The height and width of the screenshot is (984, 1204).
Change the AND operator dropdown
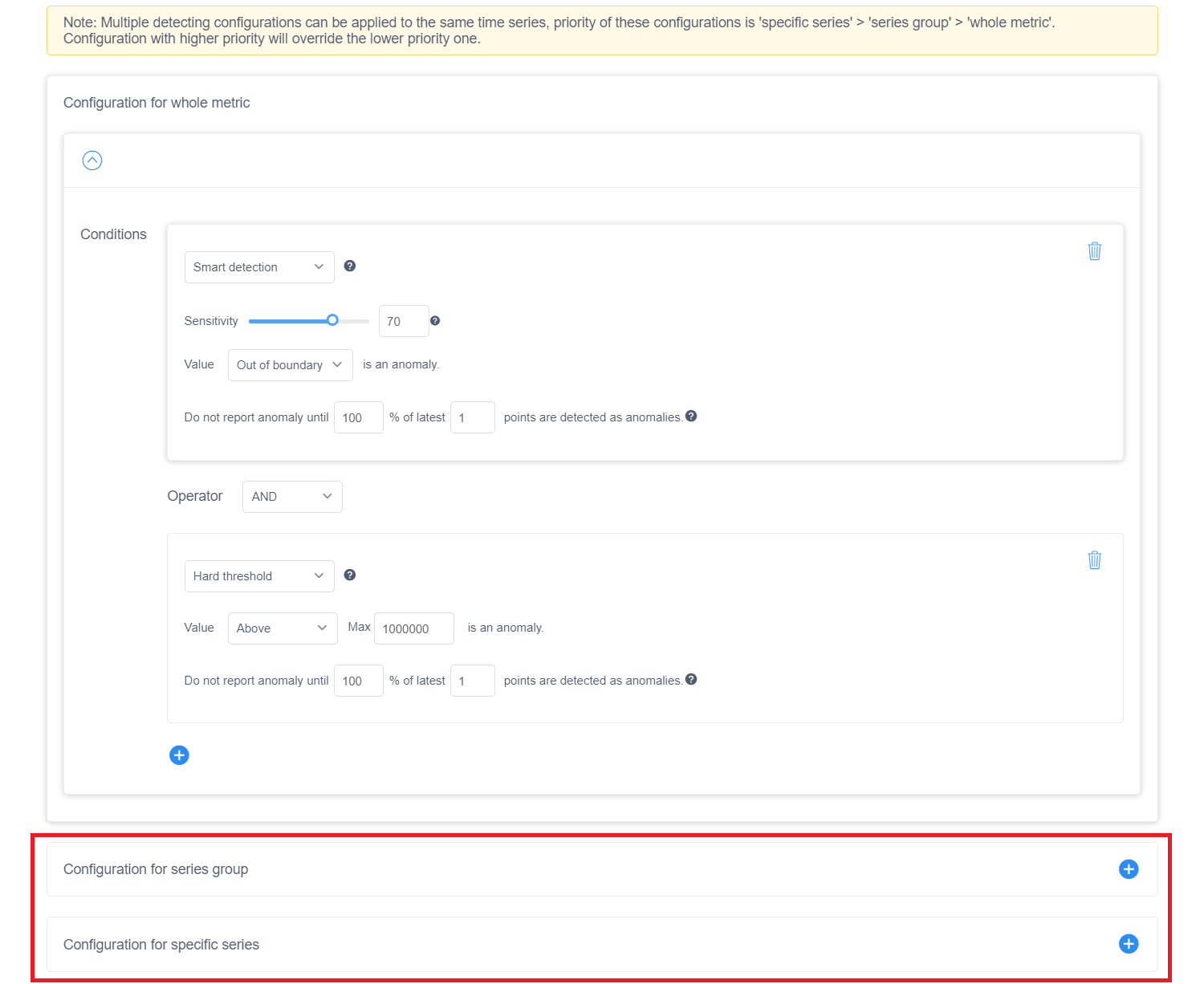pyautogui.click(x=292, y=497)
